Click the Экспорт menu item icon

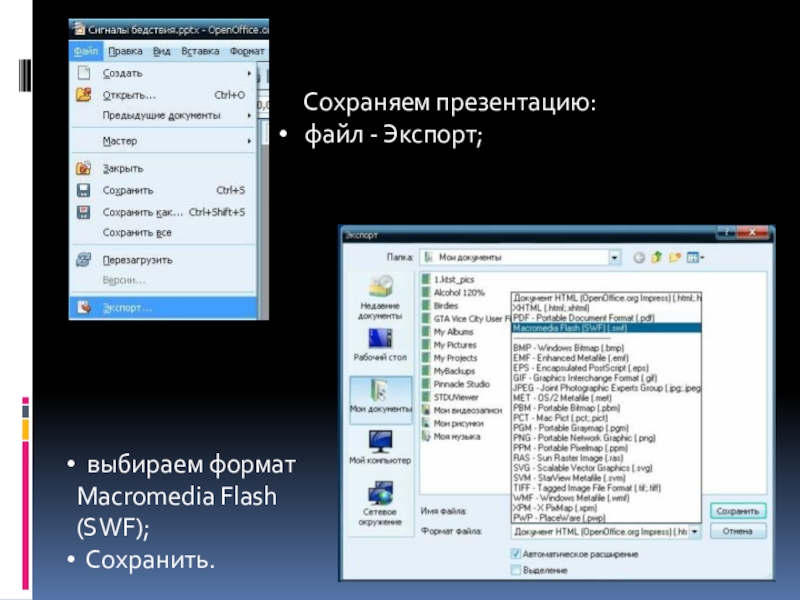pyautogui.click(x=83, y=307)
